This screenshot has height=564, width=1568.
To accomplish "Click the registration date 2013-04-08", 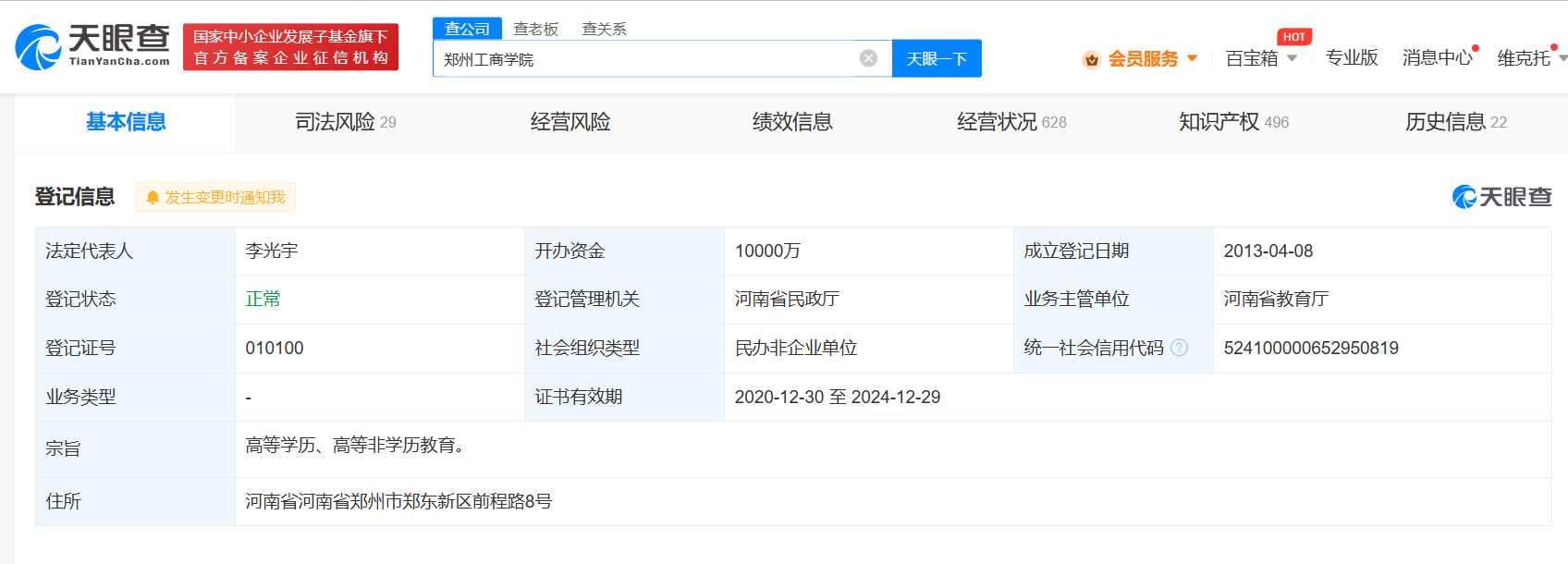I will coord(1268,251).
